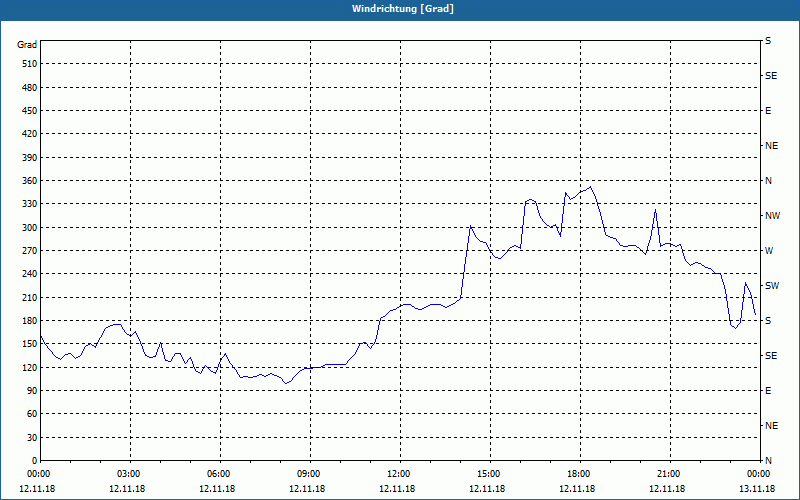Image resolution: width=800 pixels, height=500 pixels.
Task: Click the 15:00 time label
Action: click(x=489, y=474)
